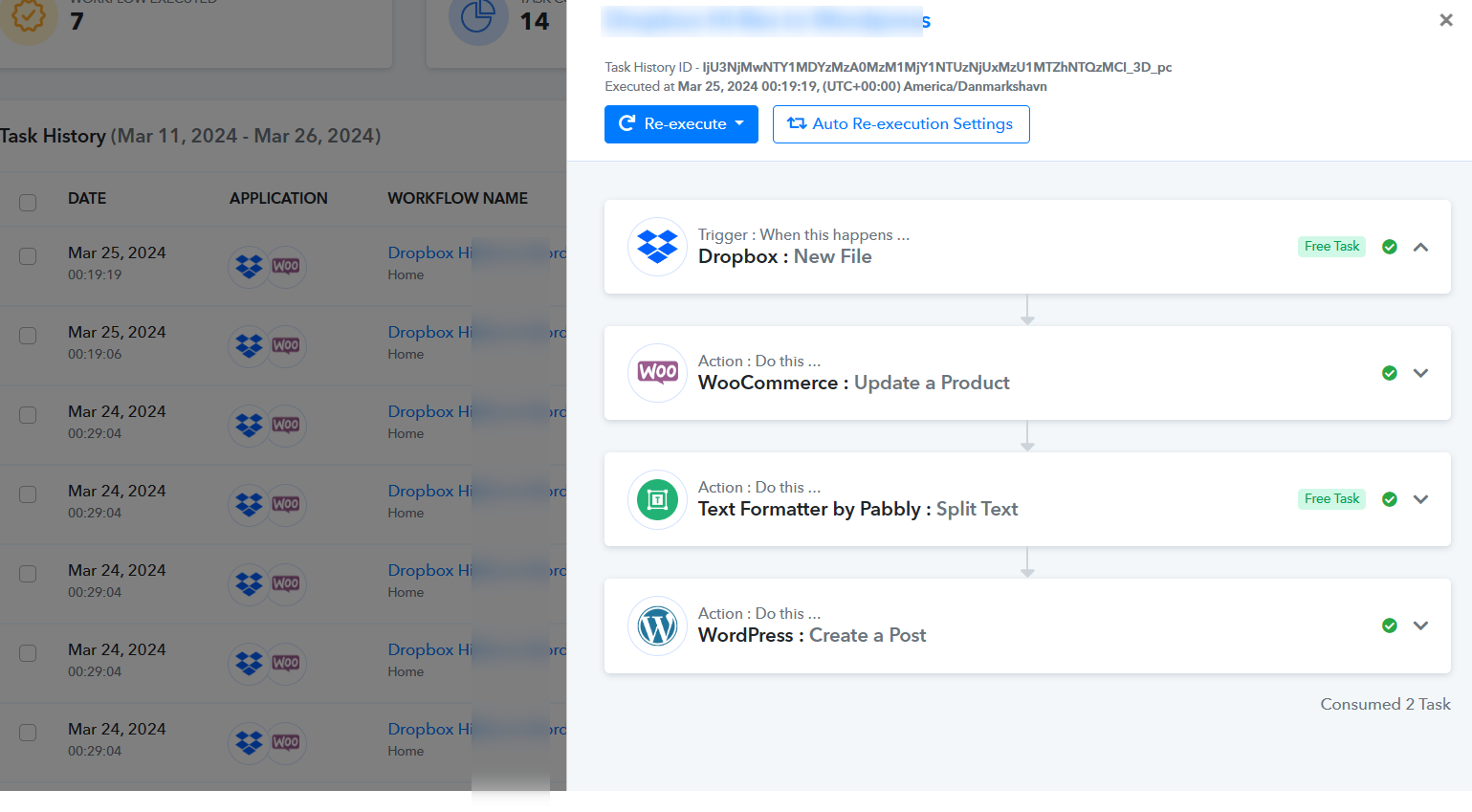This screenshot has width=1472, height=812.
Task: Click the pie chart icon beside the 14 count
Action: coord(478,17)
